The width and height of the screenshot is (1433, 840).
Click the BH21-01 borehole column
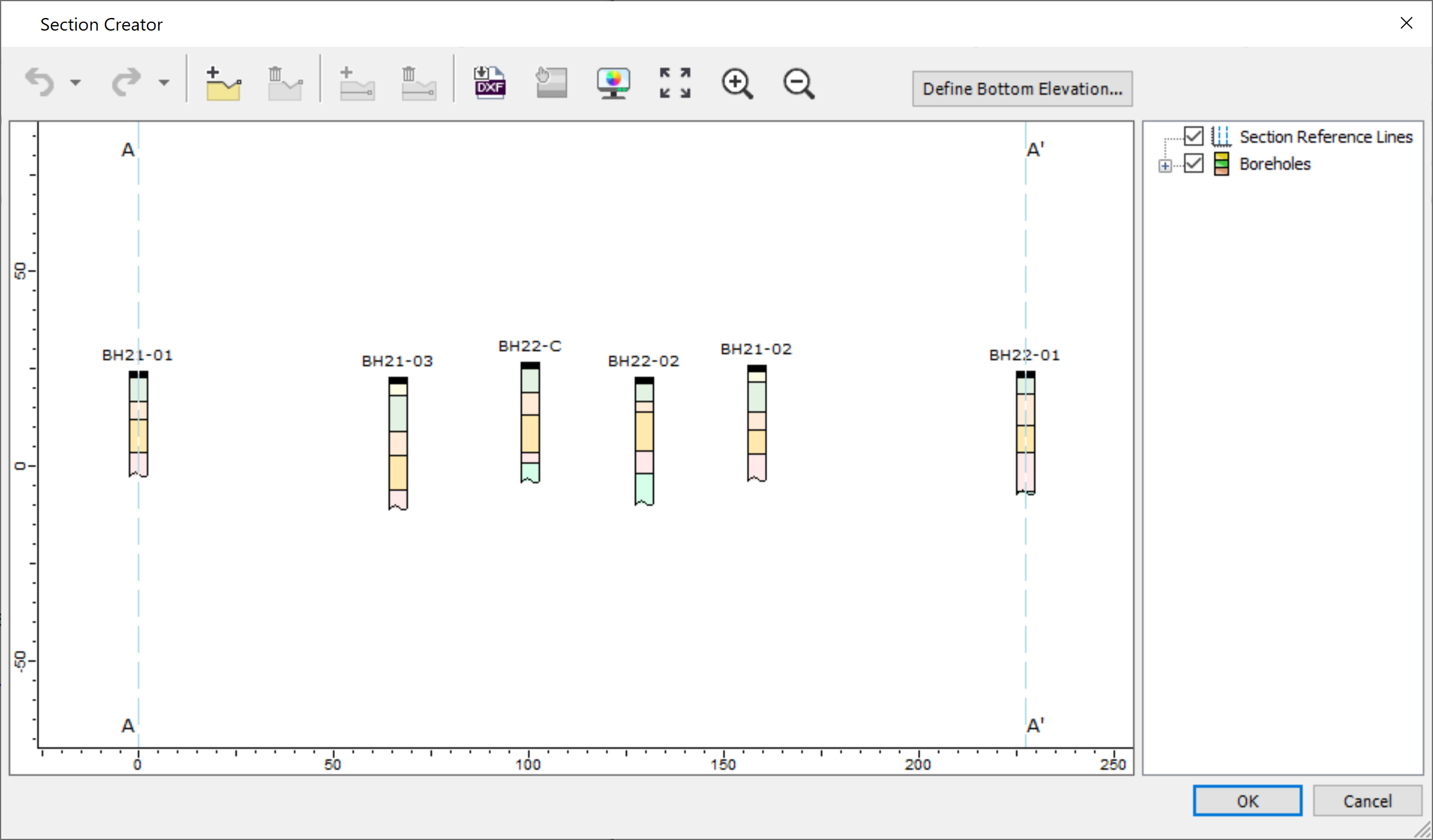138,424
